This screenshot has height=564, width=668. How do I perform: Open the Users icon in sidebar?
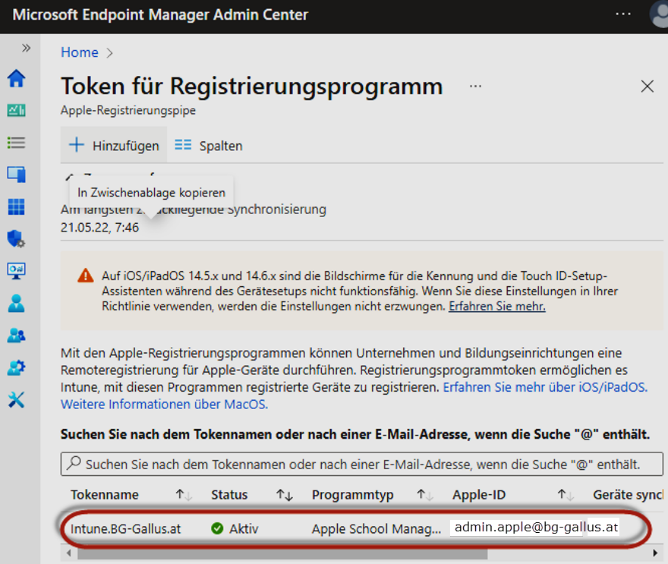(x=16, y=303)
